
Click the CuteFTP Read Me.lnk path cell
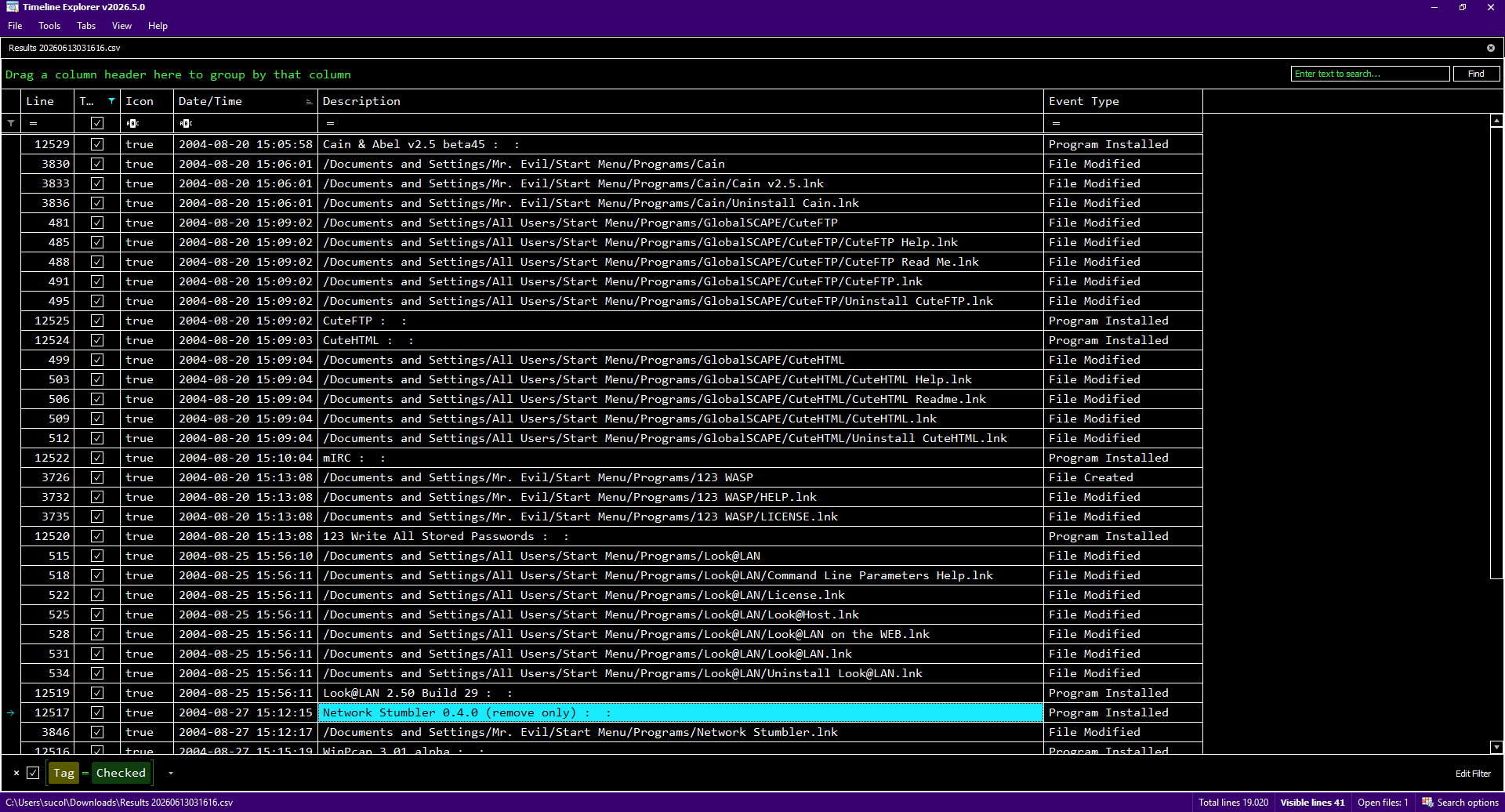tap(680, 262)
